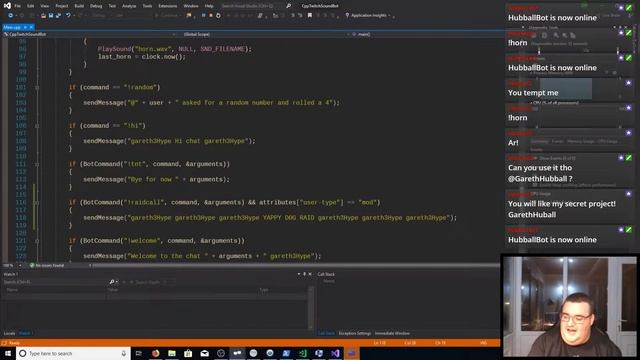This screenshot has width=640, height=360.
Task: Collapse the !hi if block
Action: [x=37, y=126]
